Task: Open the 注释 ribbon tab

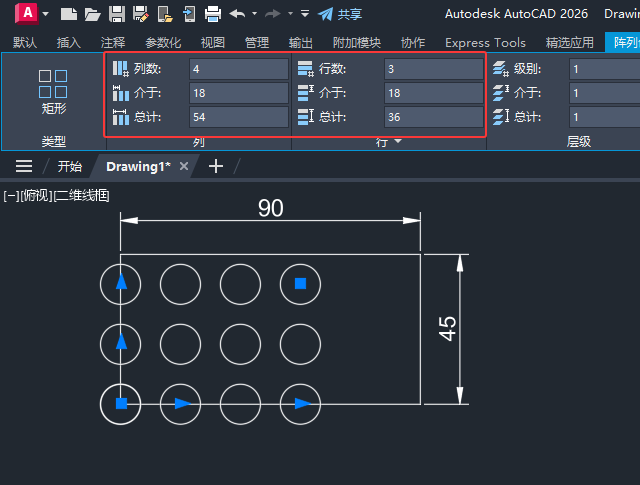Action: click(x=113, y=42)
